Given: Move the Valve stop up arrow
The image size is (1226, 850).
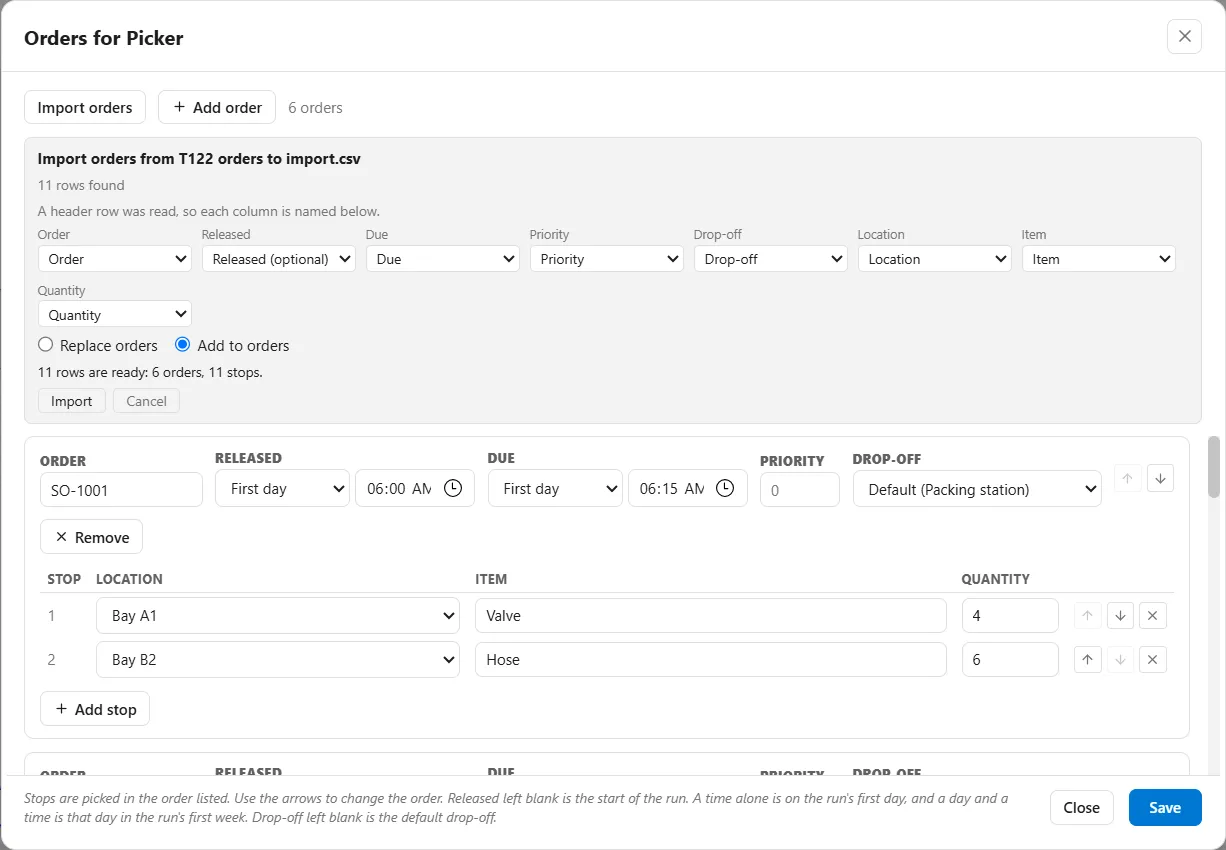Looking at the screenshot, I should pos(1088,616).
